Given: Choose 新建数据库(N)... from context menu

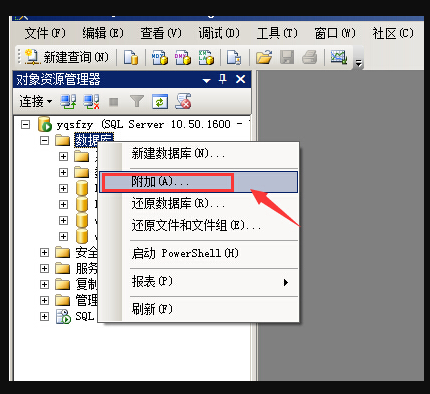Looking at the screenshot, I should click(x=199, y=154).
